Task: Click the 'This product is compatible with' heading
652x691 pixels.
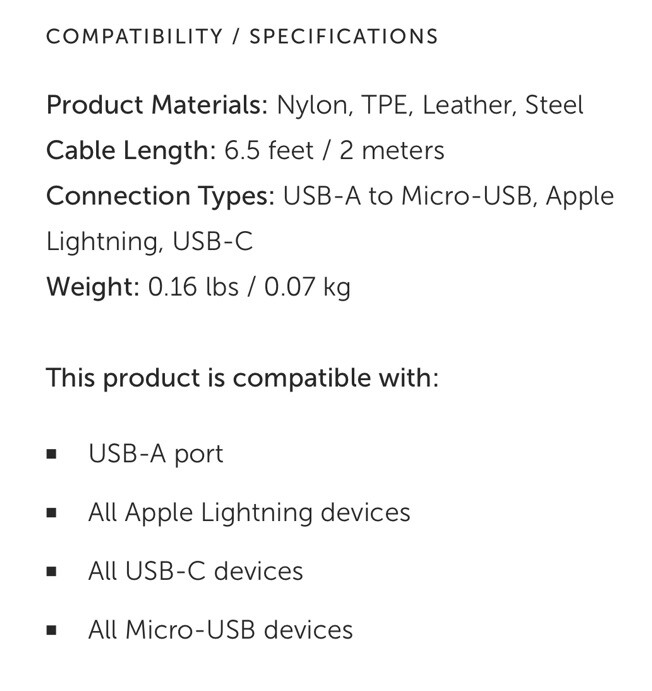Action: (x=242, y=378)
